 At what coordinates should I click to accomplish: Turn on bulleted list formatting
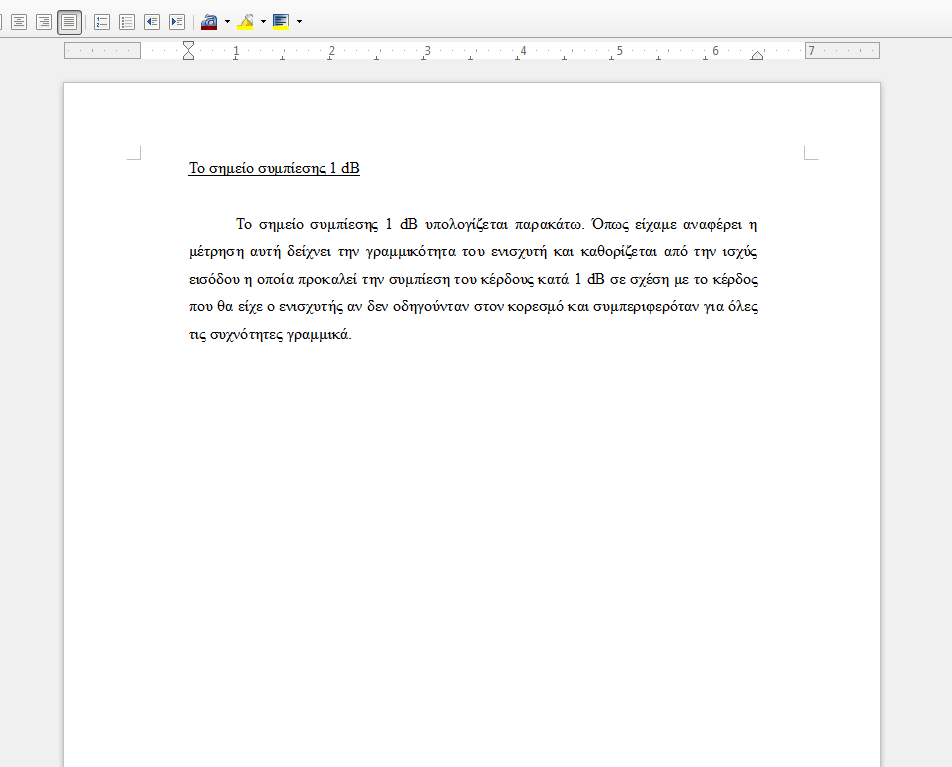(x=127, y=22)
